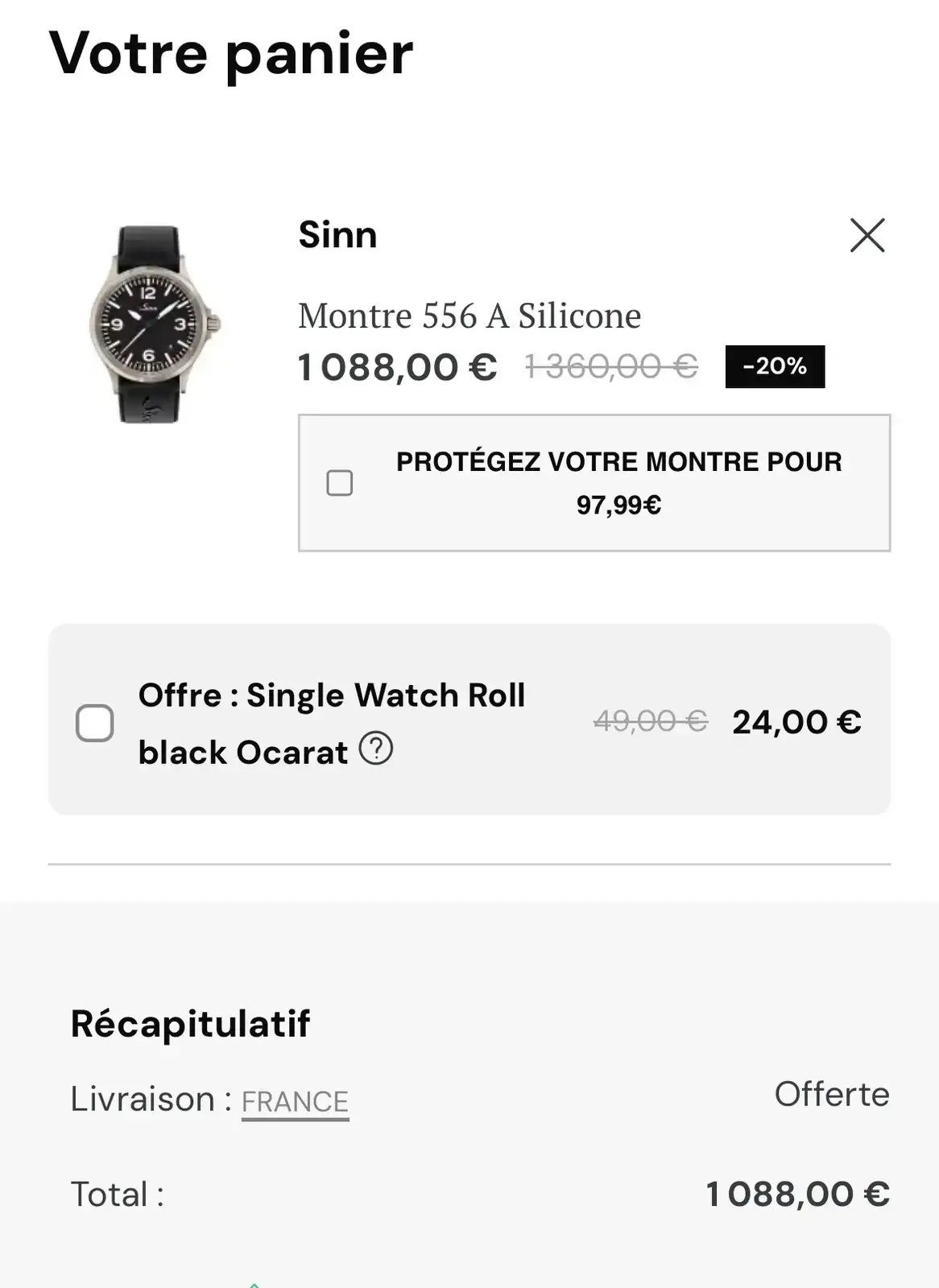Select the Single Watch Roll black Ocarat label
Image resolution: width=939 pixels, height=1288 pixels.
click(331, 723)
